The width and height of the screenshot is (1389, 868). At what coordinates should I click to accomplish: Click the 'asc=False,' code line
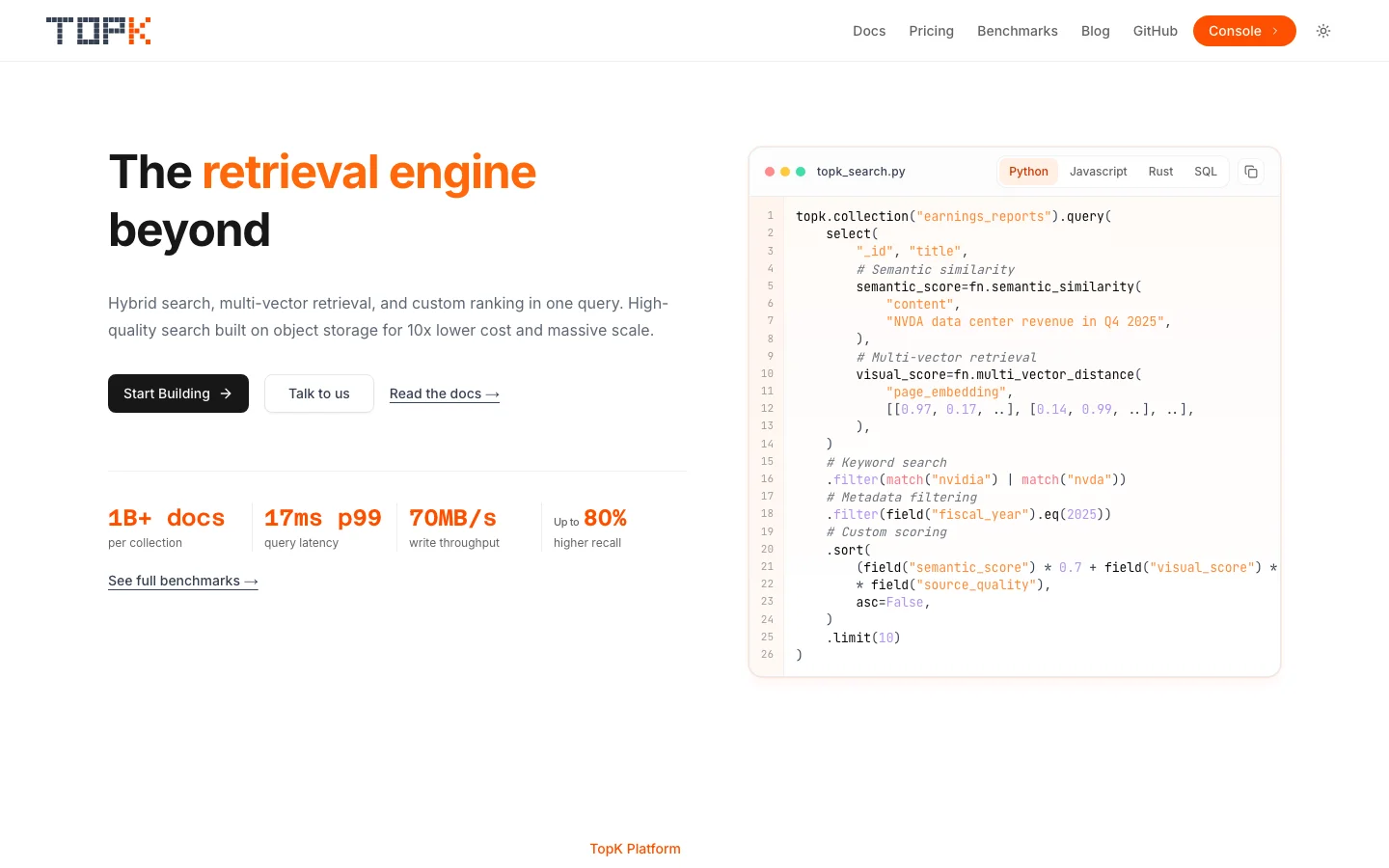click(893, 602)
